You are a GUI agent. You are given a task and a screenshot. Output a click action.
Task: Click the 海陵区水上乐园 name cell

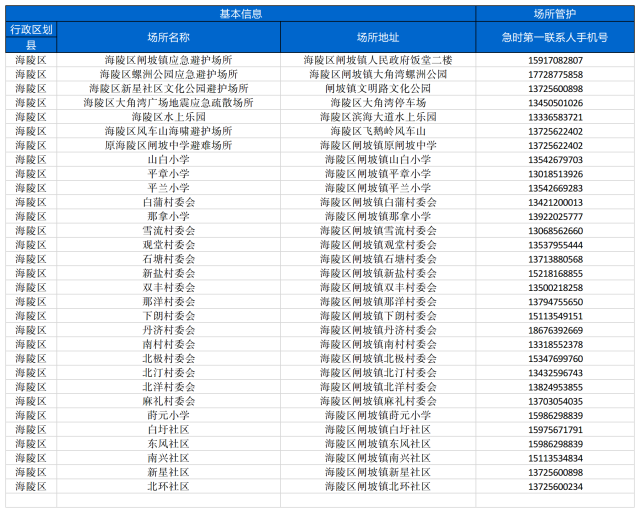pyautogui.click(x=168, y=117)
